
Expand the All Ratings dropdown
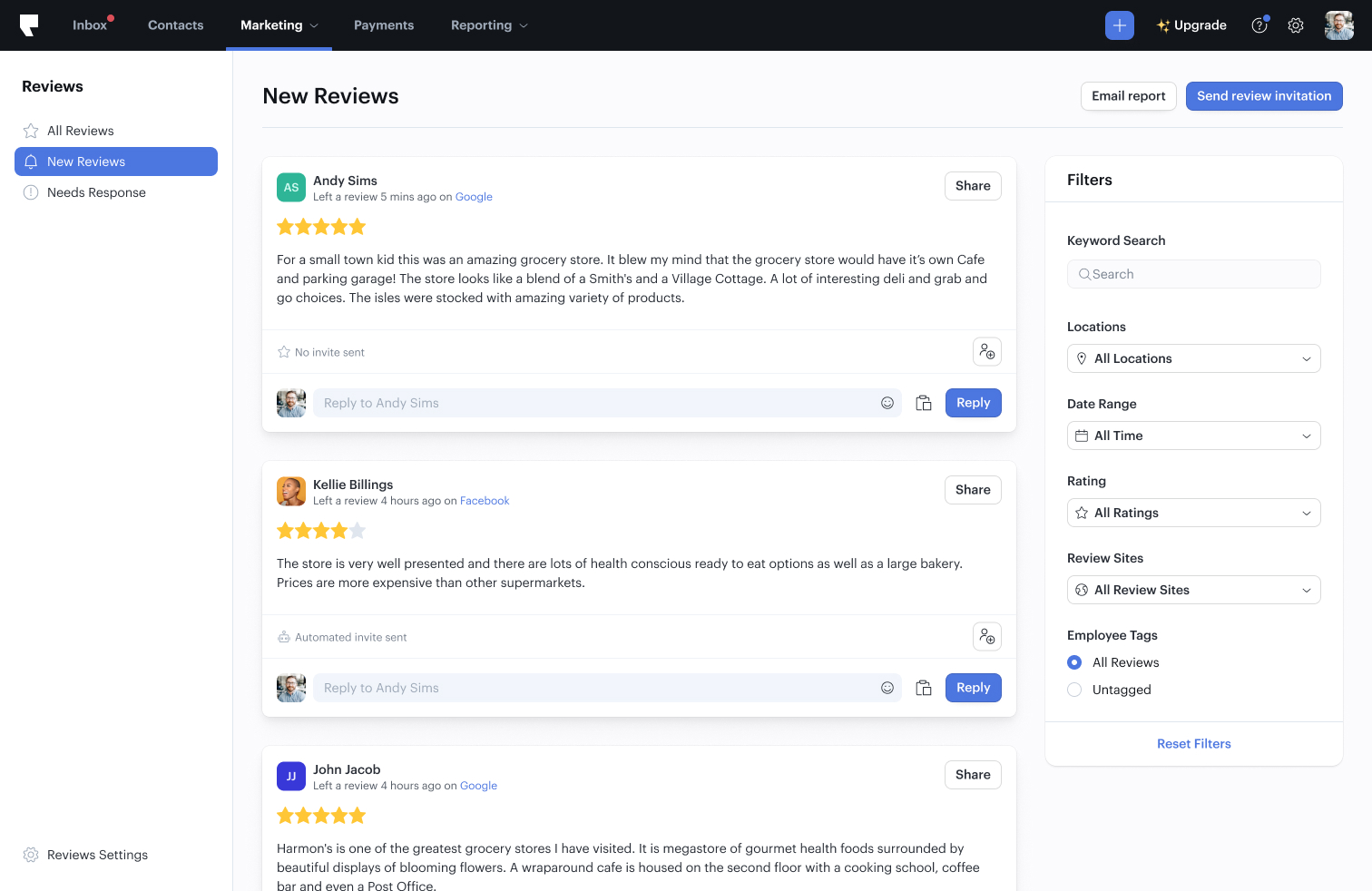click(1193, 513)
